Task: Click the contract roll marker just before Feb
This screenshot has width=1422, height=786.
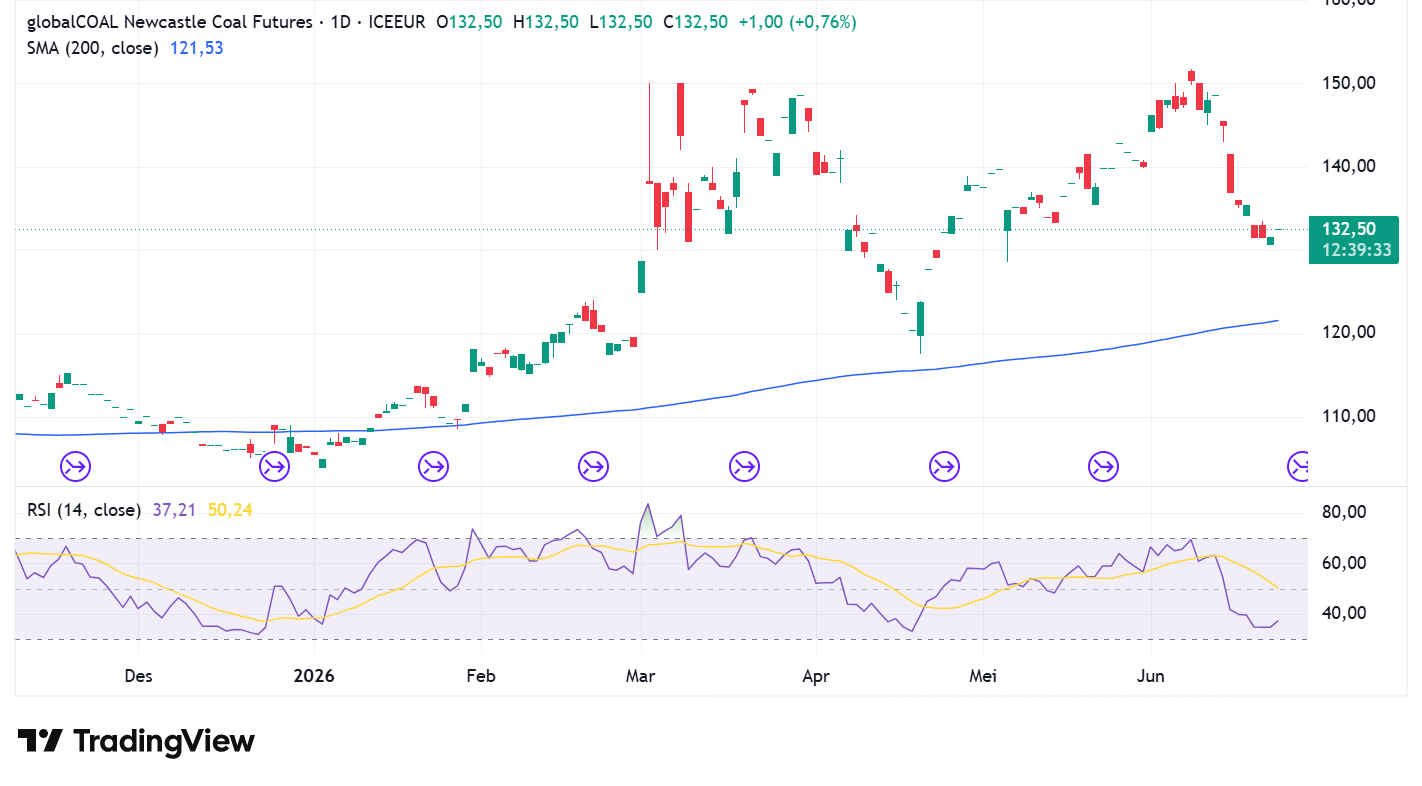Action: click(433, 466)
